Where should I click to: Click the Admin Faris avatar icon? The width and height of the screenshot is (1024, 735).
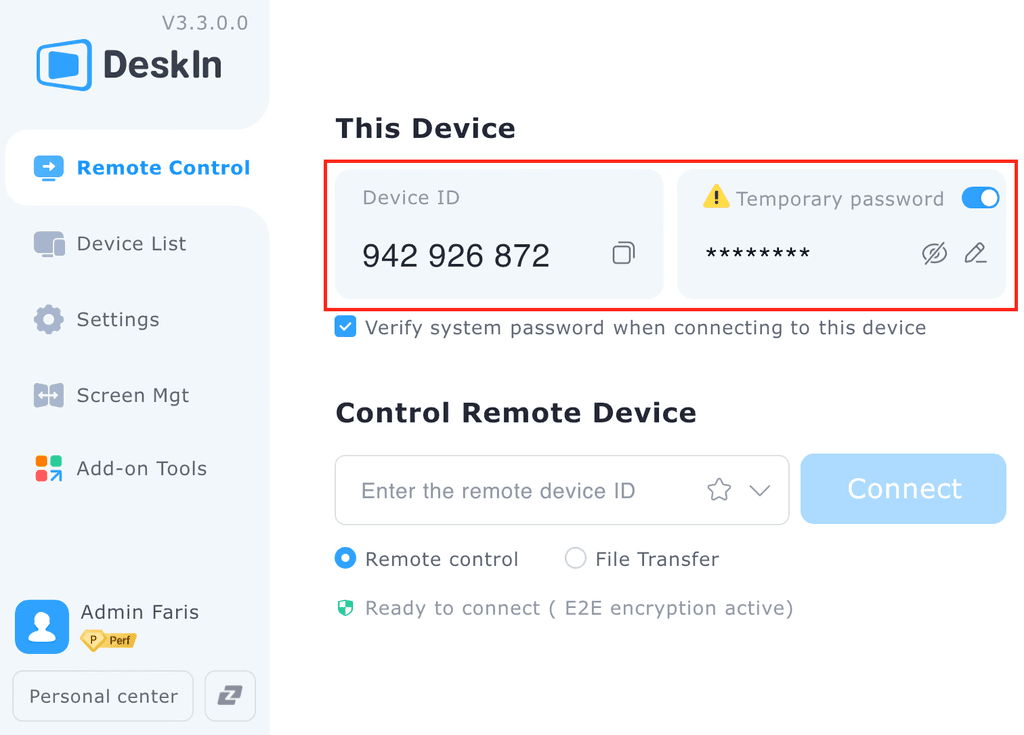tap(41, 626)
